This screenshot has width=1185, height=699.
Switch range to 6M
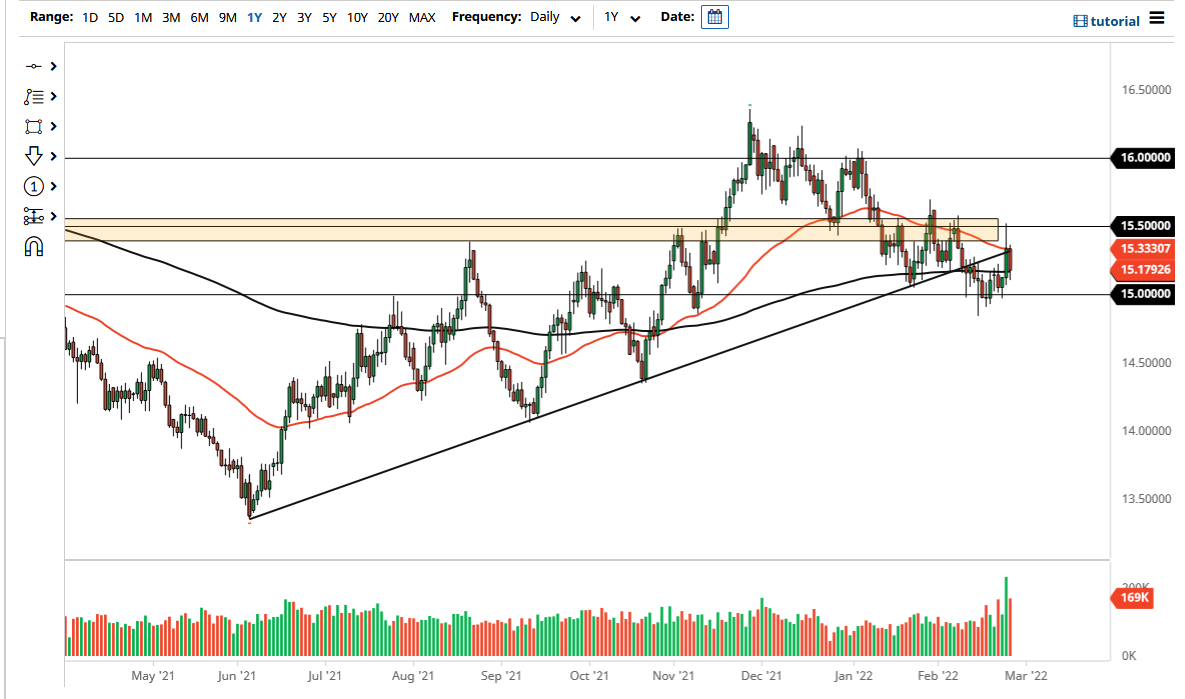point(197,17)
